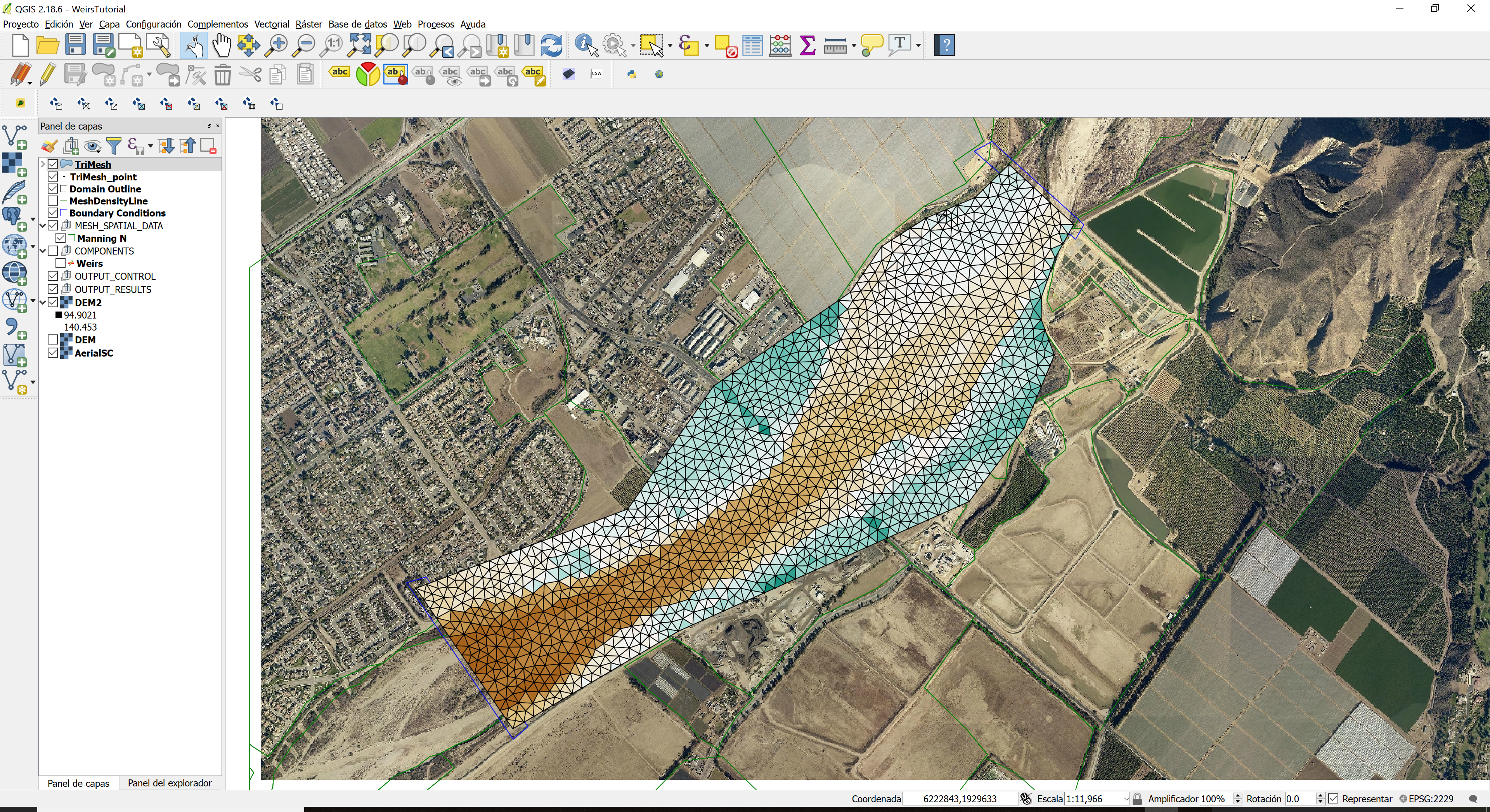This screenshot has width=1490, height=812.
Task: Expand the TriMesh layer legend
Action: coord(43,165)
